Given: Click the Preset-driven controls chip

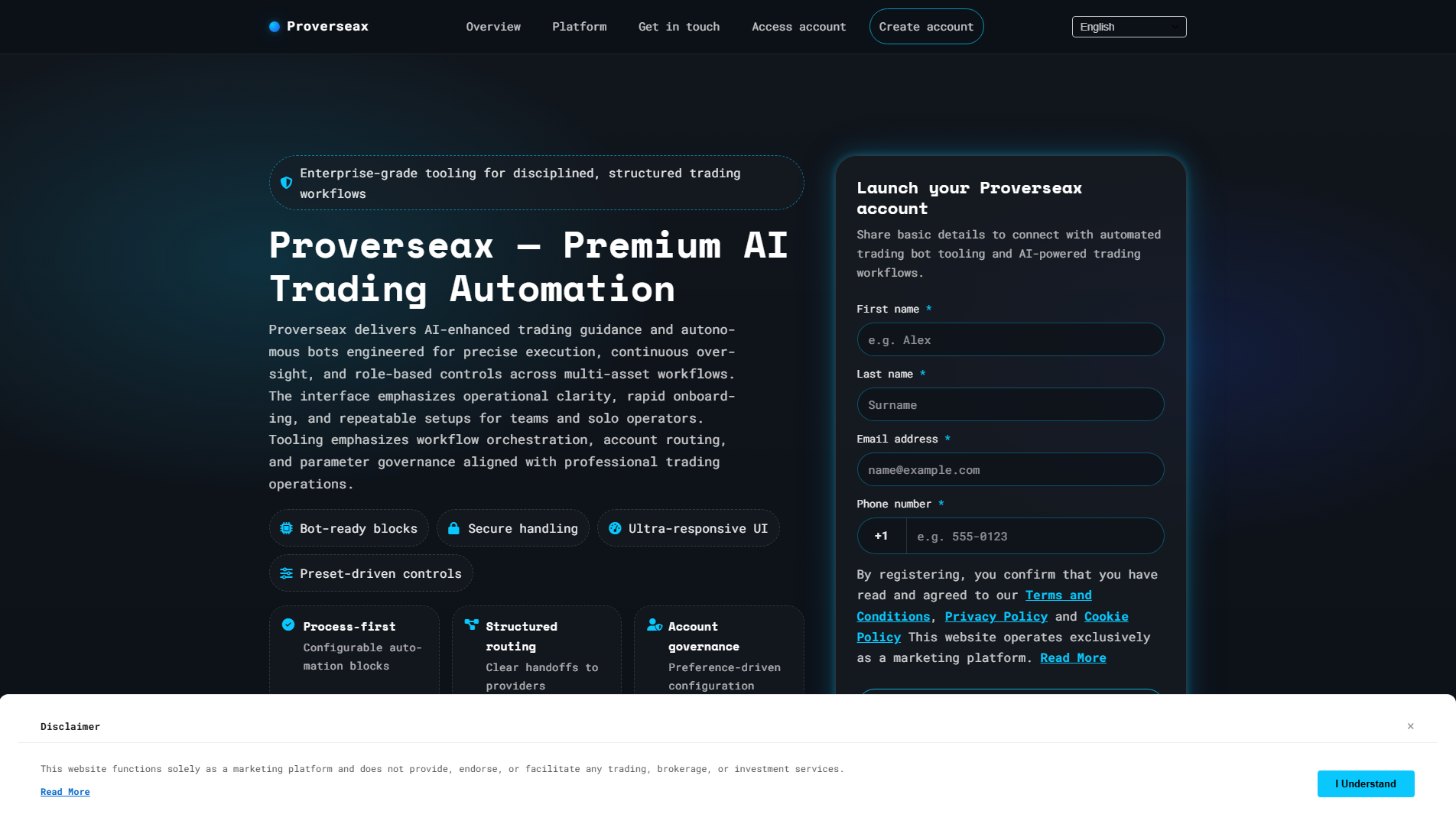Looking at the screenshot, I should pos(371,573).
